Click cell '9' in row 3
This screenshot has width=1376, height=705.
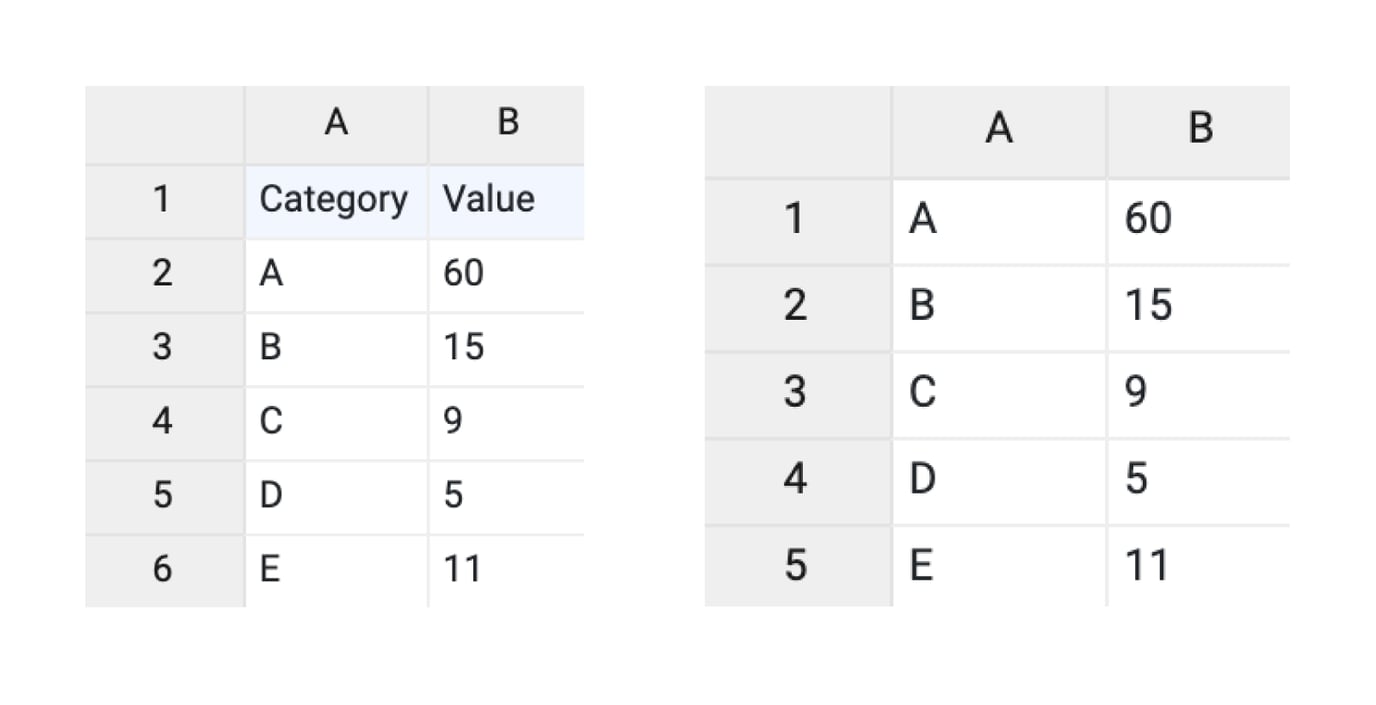click(x=1196, y=392)
